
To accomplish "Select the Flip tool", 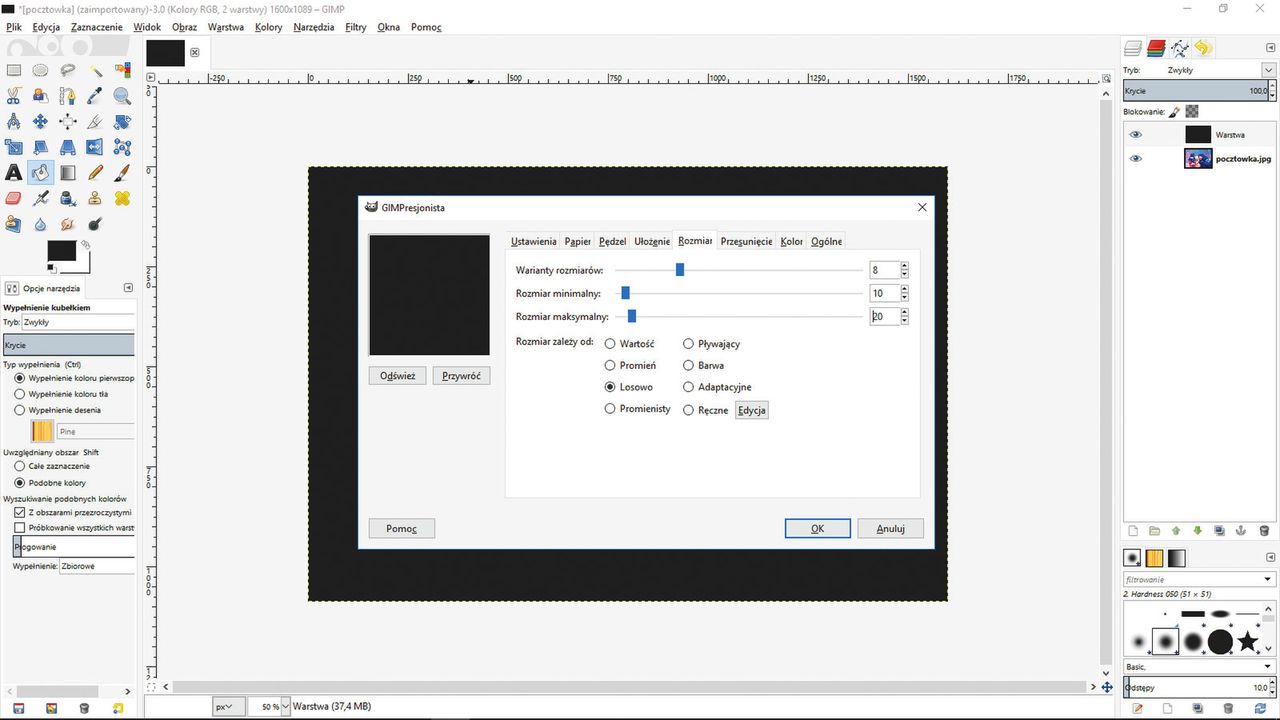I will 95,148.
